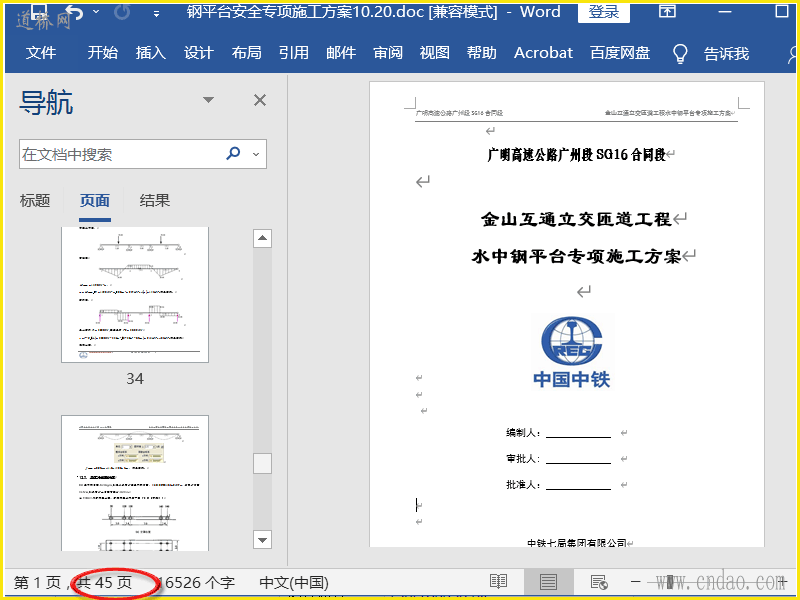Click the 16526 个字 word count
The width and height of the screenshot is (800, 600).
click(197, 582)
